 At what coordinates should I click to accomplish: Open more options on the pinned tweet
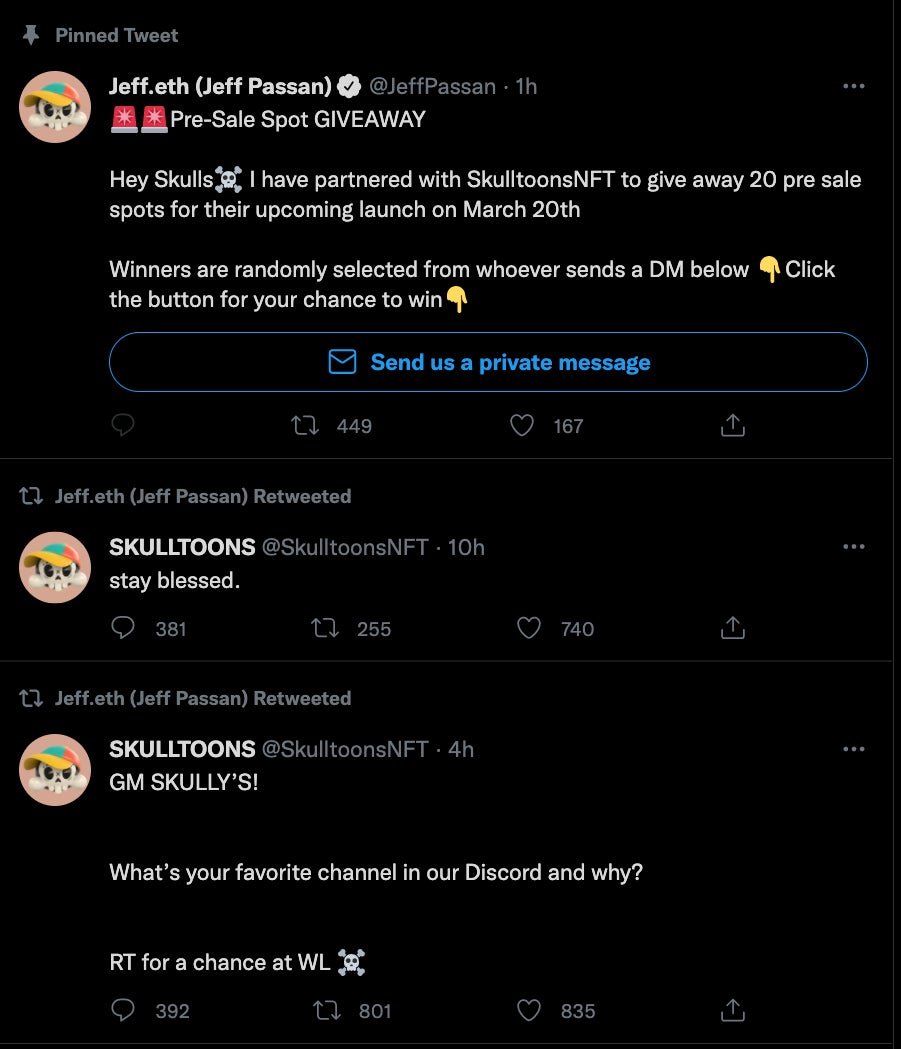pos(853,87)
